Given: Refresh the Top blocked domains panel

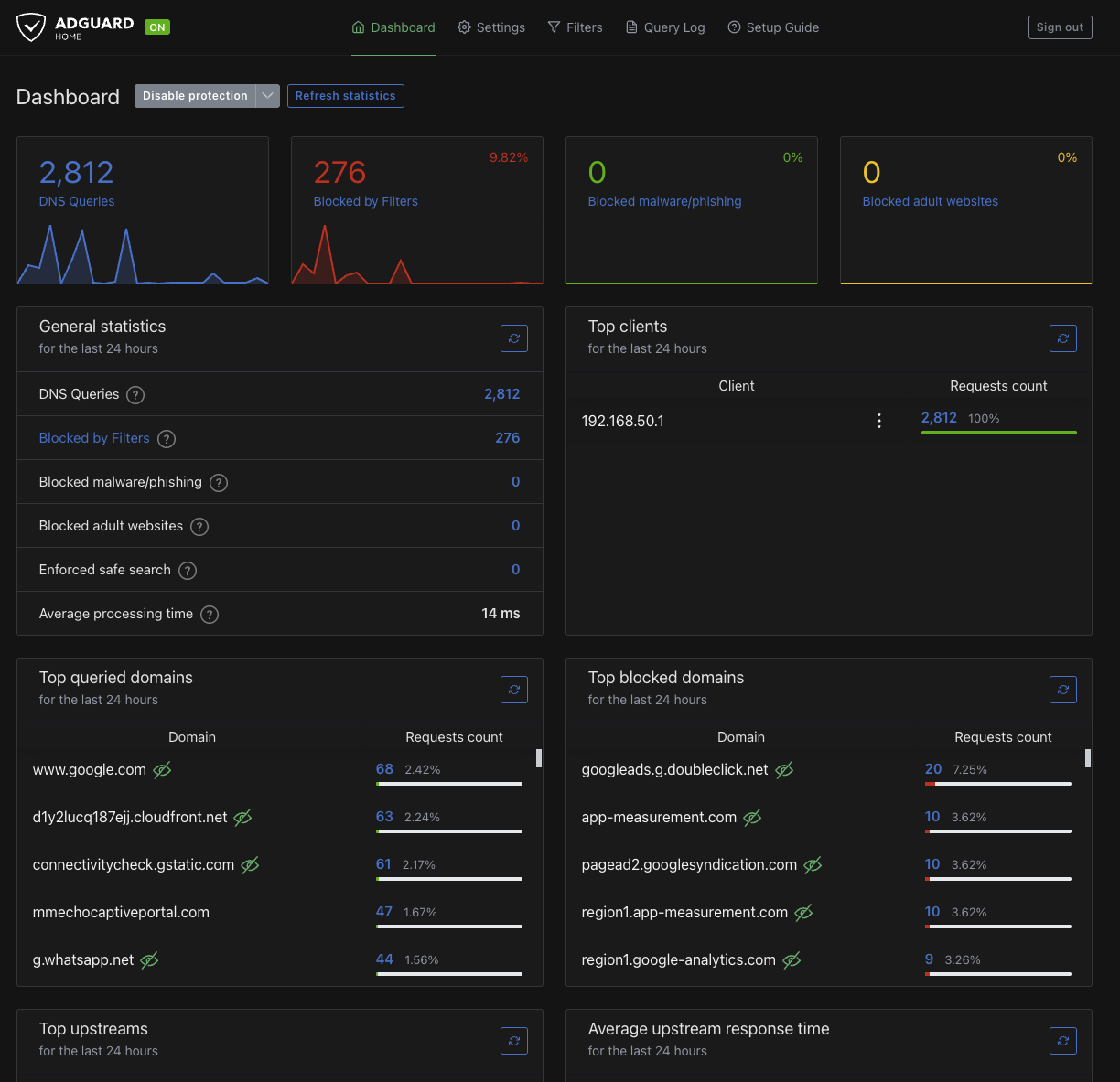Looking at the screenshot, I should [x=1063, y=690].
